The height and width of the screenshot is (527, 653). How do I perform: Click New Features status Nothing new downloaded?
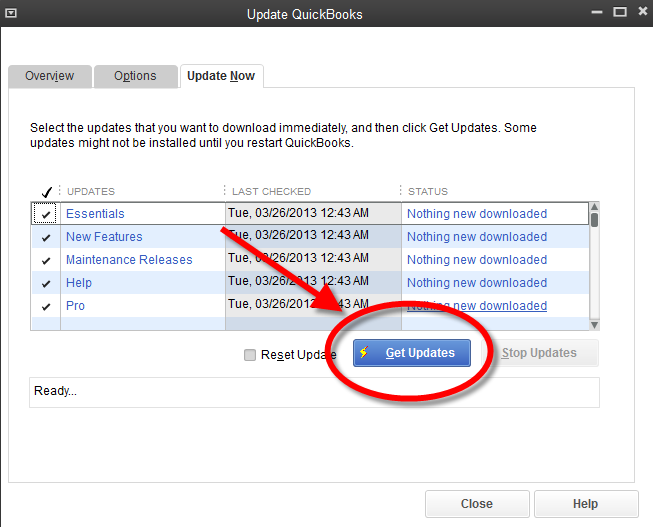pos(477,237)
